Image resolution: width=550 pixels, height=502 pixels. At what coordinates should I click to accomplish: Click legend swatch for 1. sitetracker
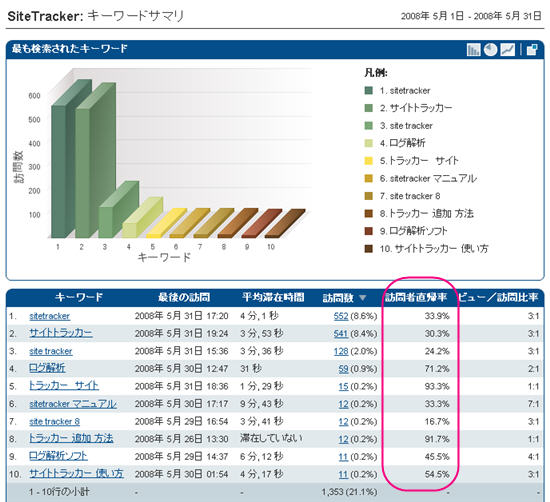point(368,91)
